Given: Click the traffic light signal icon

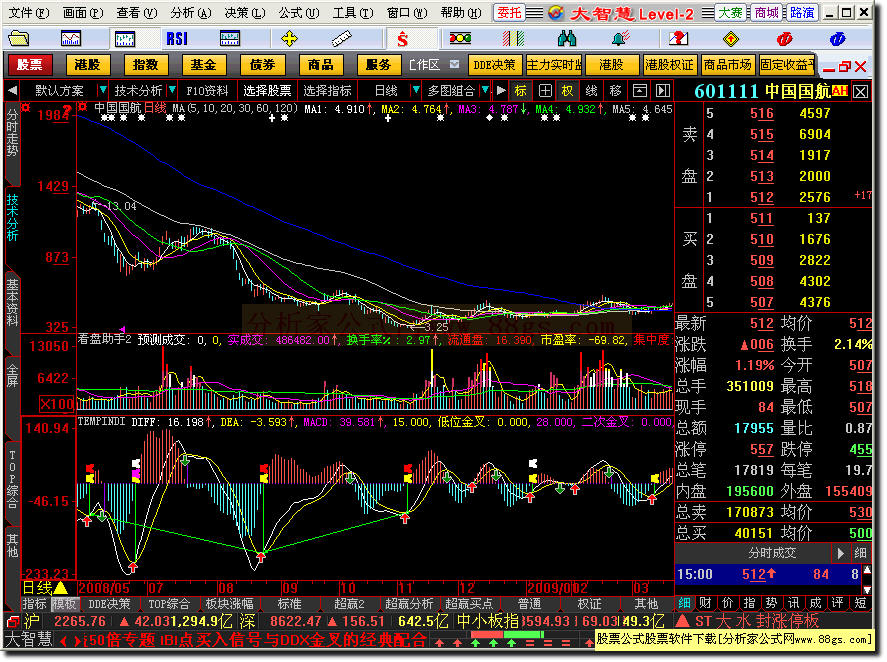Looking at the screenshot, I should coord(460,38).
